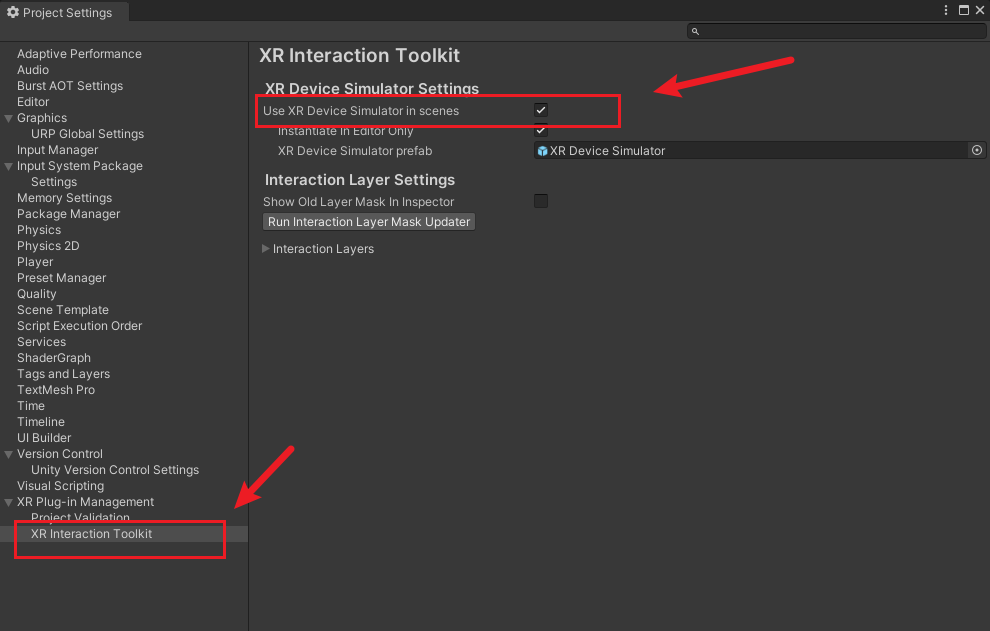This screenshot has width=990, height=631.
Task: Open ShaderGraph settings
Action: 54,358
